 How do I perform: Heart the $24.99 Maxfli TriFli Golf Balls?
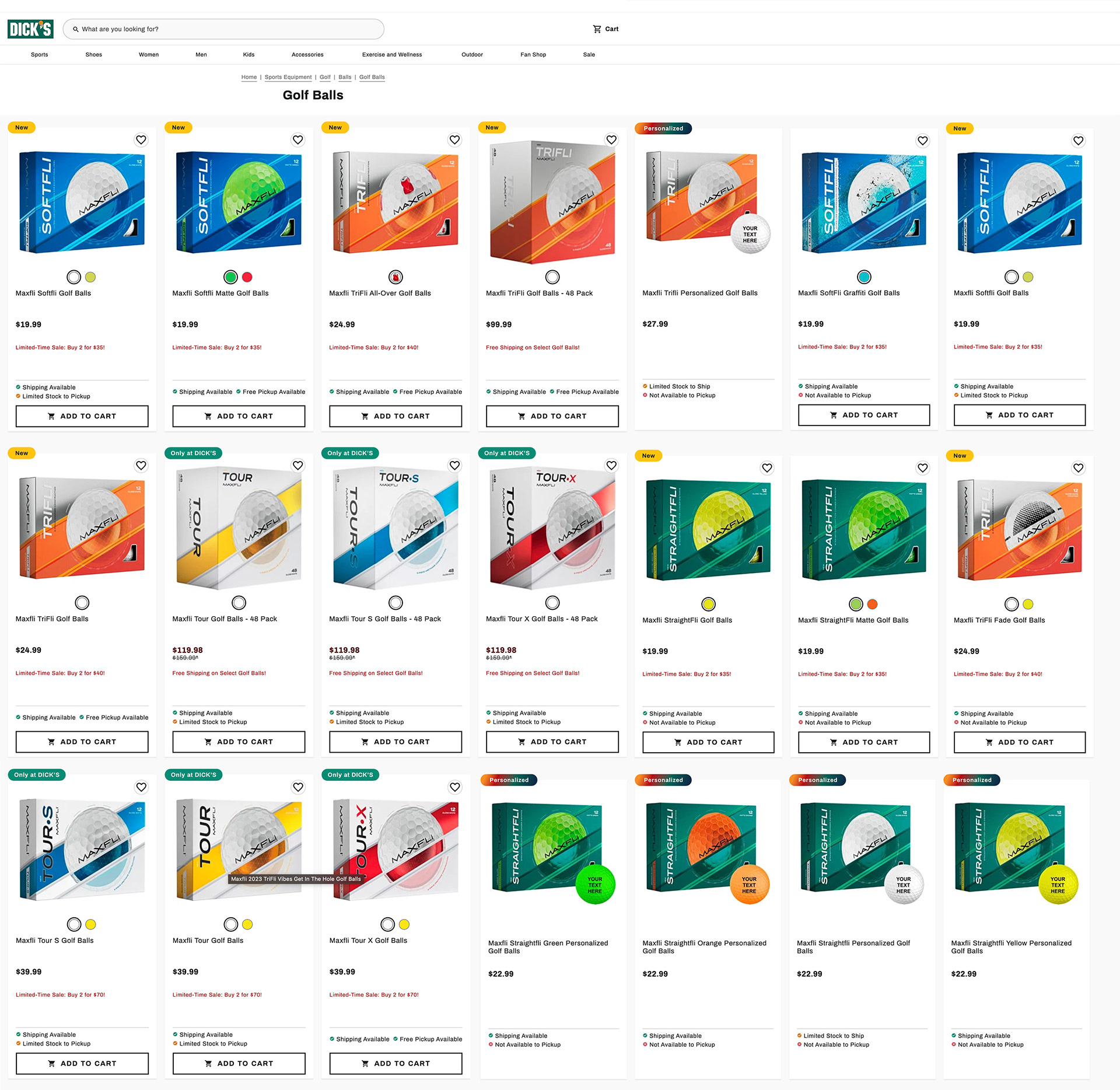[x=141, y=466]
